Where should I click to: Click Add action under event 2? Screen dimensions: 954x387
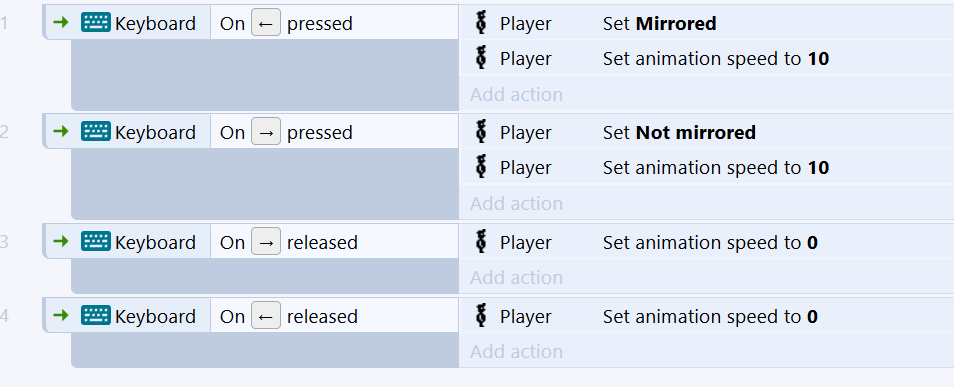(x=516, y=203)
